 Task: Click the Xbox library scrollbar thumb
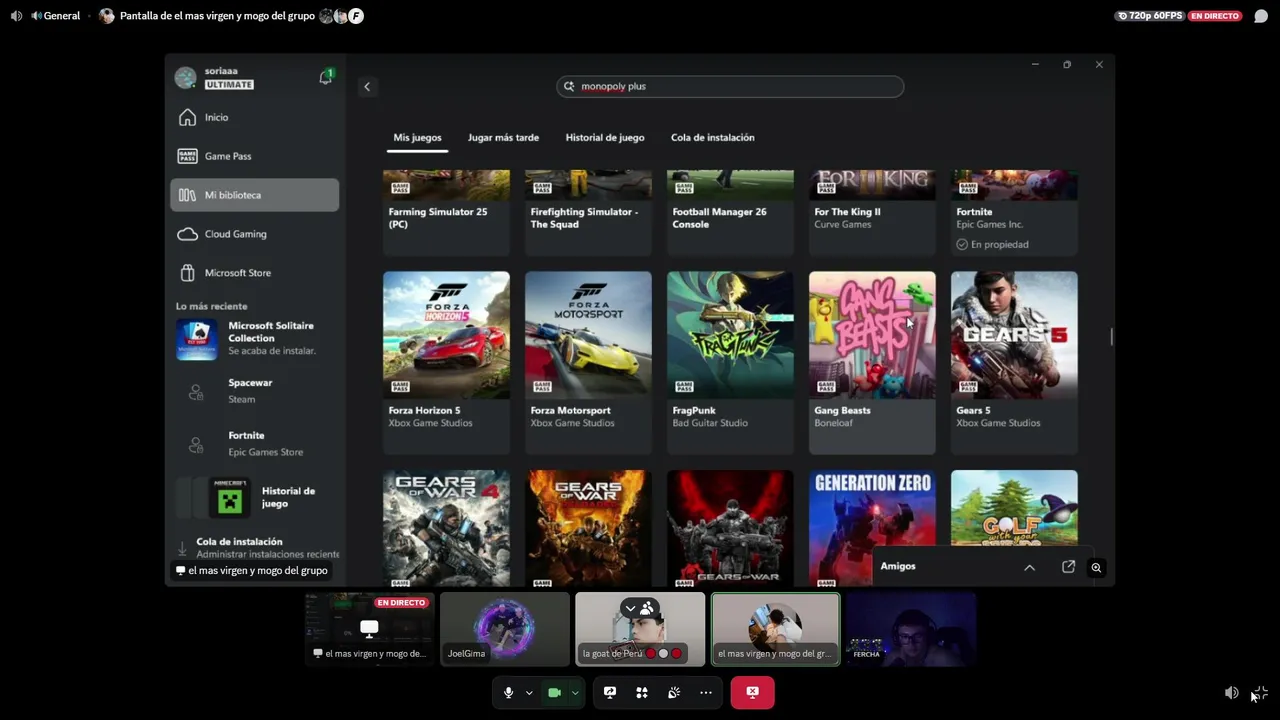click(x=1111, y=337)
